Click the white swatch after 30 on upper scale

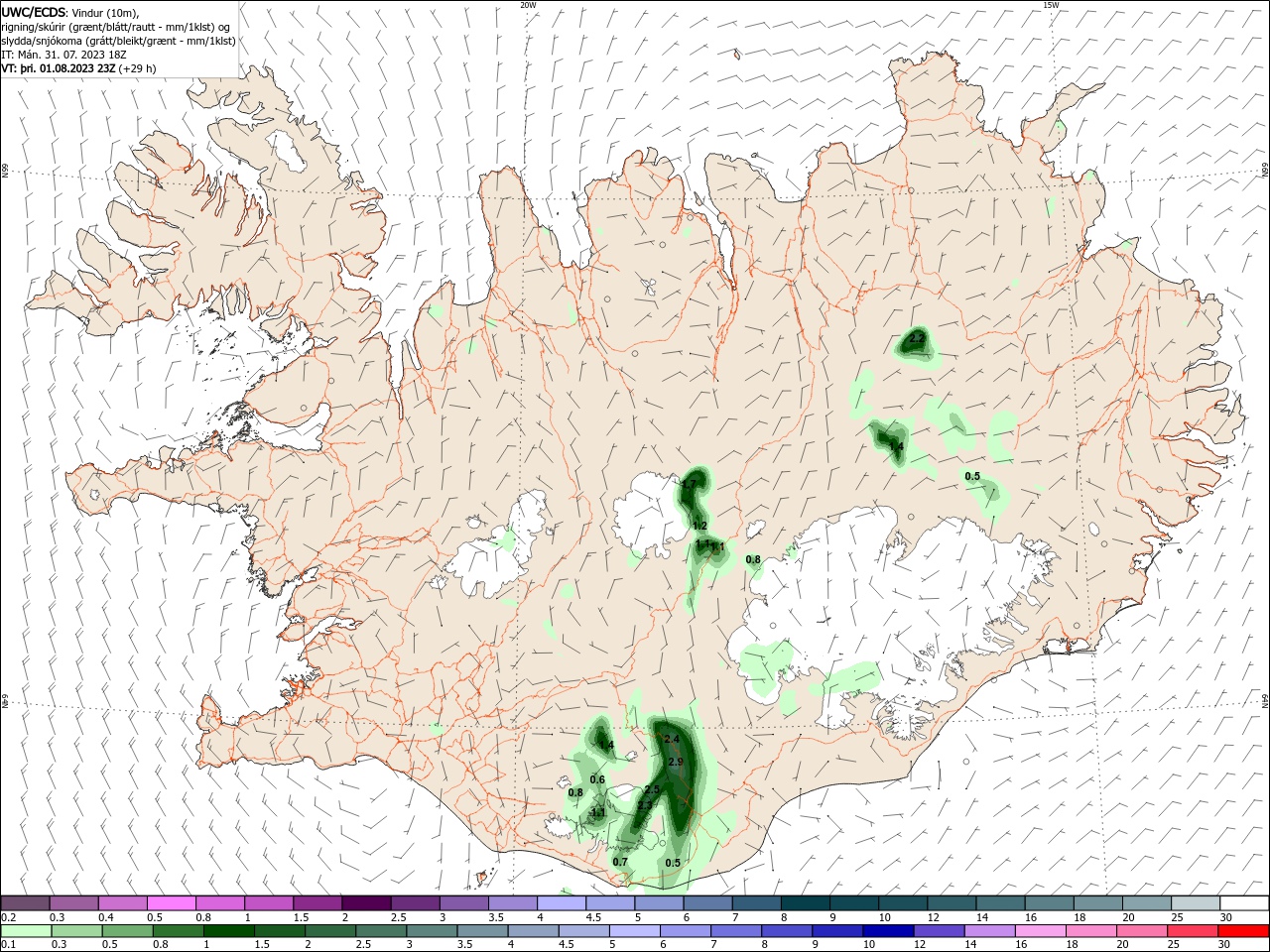pos(1244,903)
